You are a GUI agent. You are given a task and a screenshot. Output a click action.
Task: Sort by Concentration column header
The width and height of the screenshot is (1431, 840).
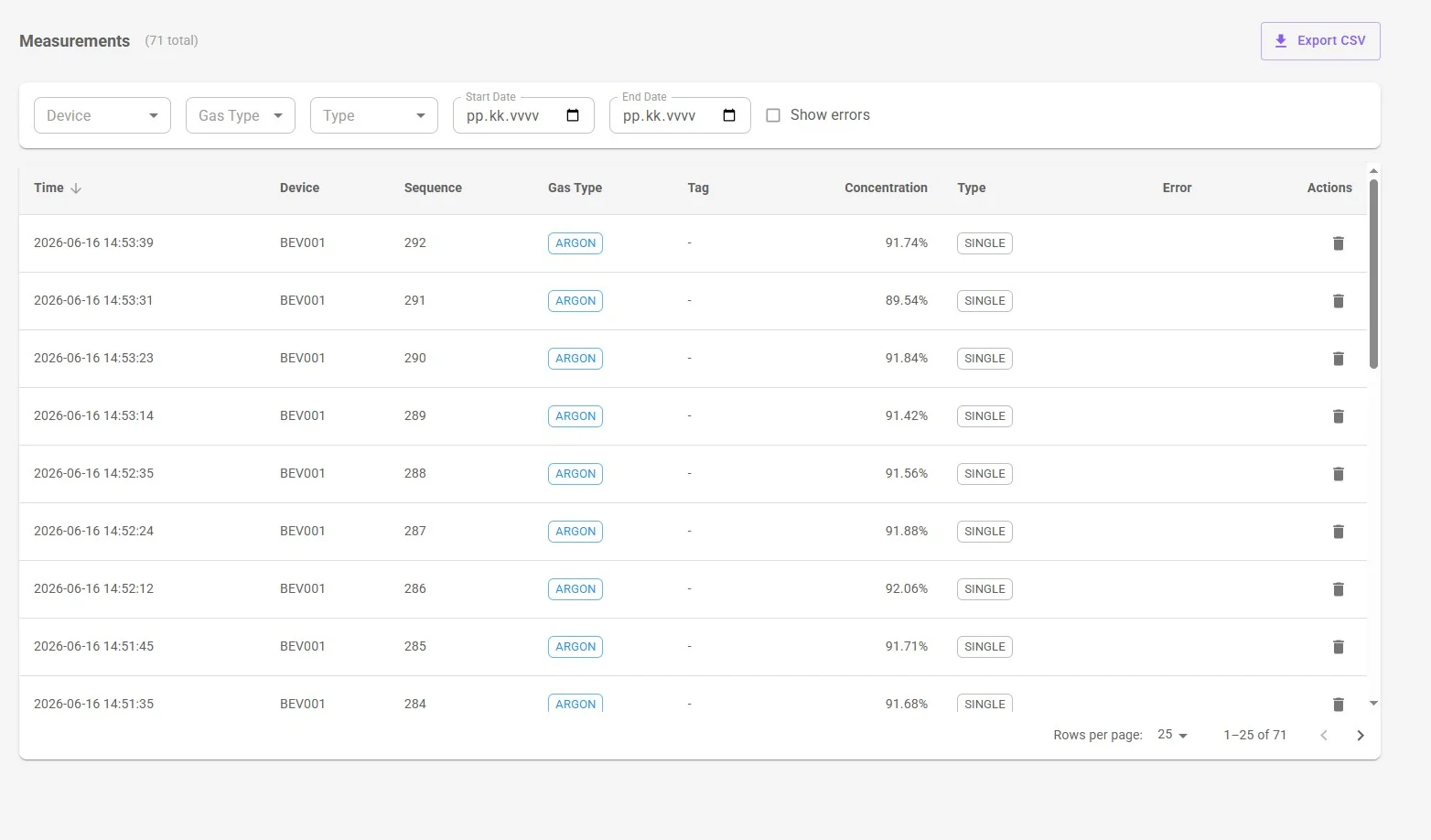[x=886, y=188]
